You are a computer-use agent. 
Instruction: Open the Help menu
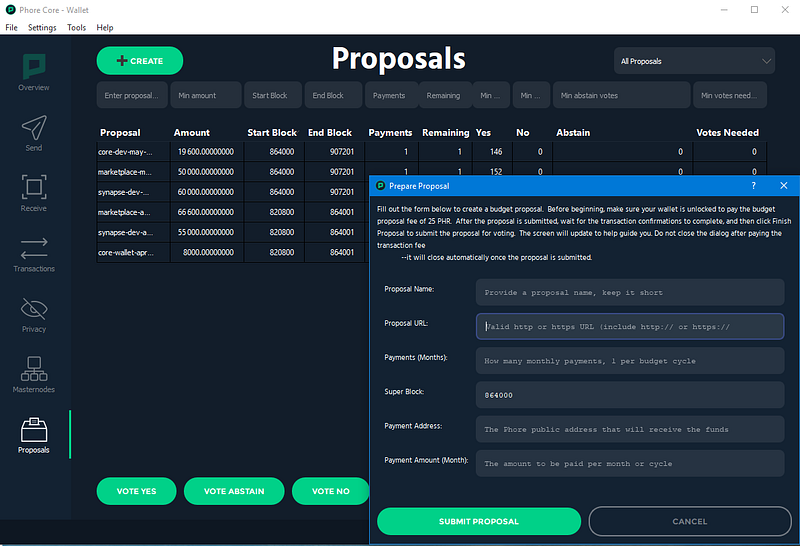pos(105,28)
